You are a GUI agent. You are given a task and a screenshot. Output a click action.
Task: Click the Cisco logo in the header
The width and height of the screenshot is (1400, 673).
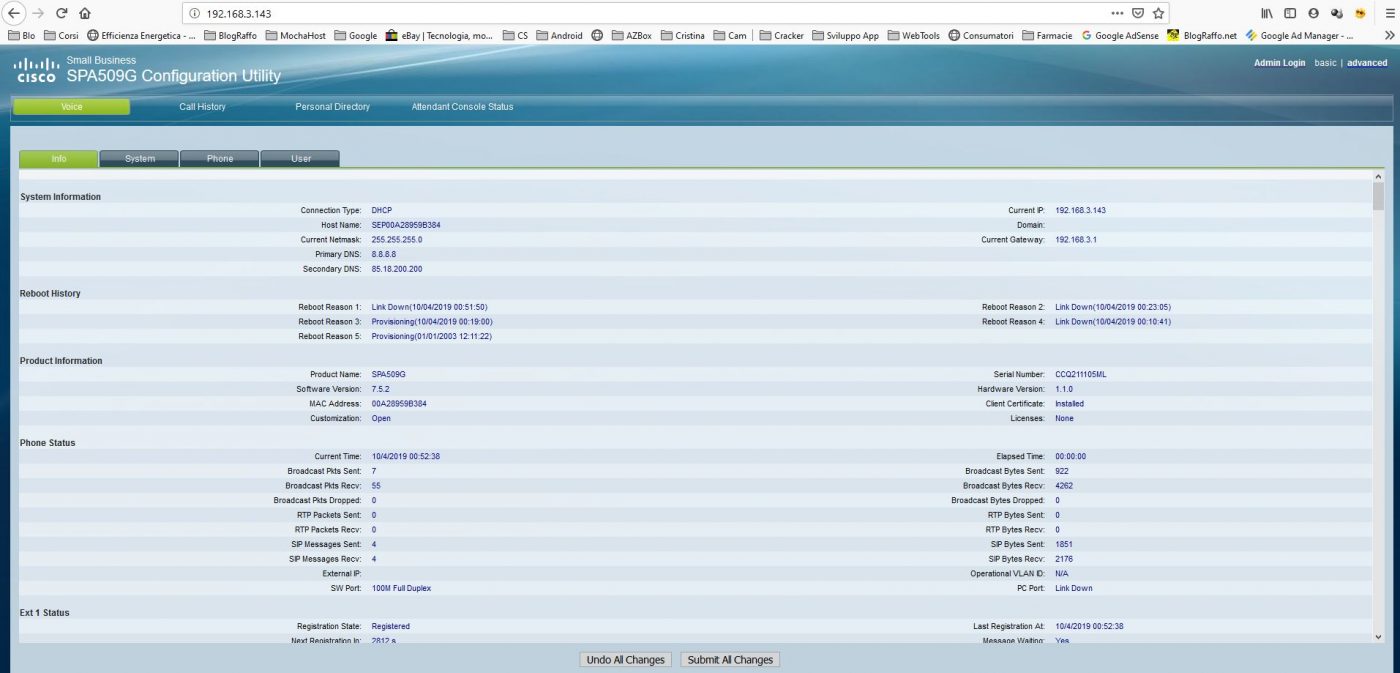(x=35, y=70)
